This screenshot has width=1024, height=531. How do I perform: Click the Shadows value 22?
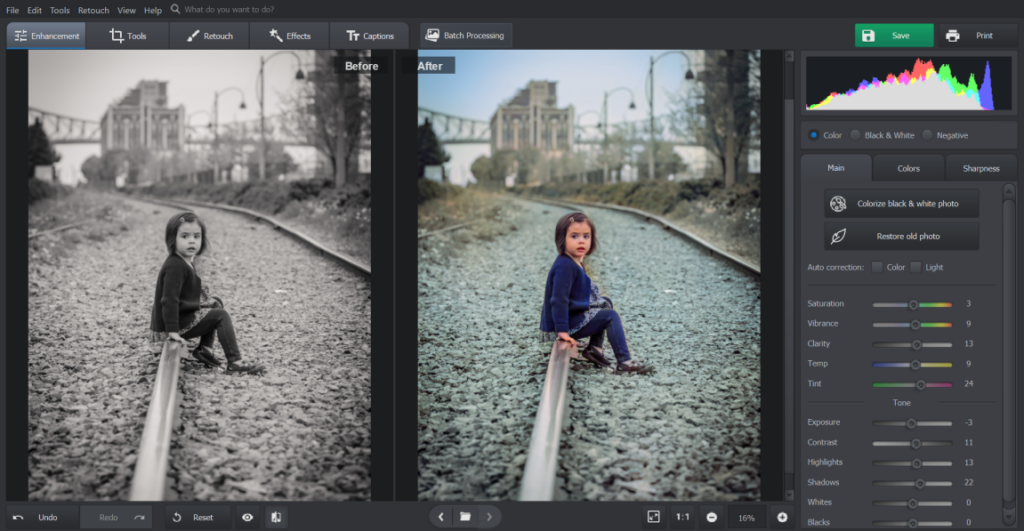968,483
